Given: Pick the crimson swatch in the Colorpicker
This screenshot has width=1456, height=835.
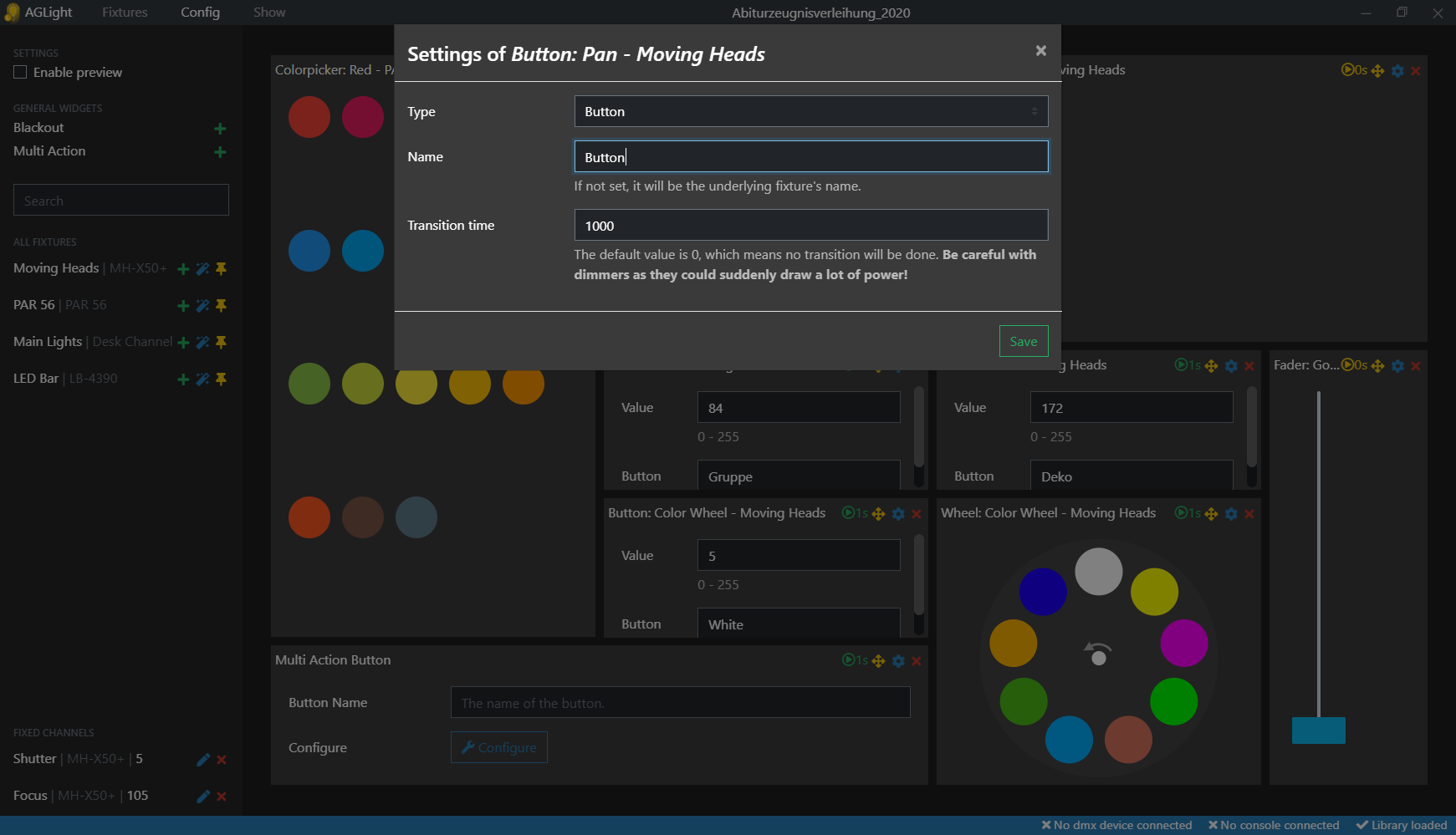Looking at the screenshot, I should coord(363,117).
